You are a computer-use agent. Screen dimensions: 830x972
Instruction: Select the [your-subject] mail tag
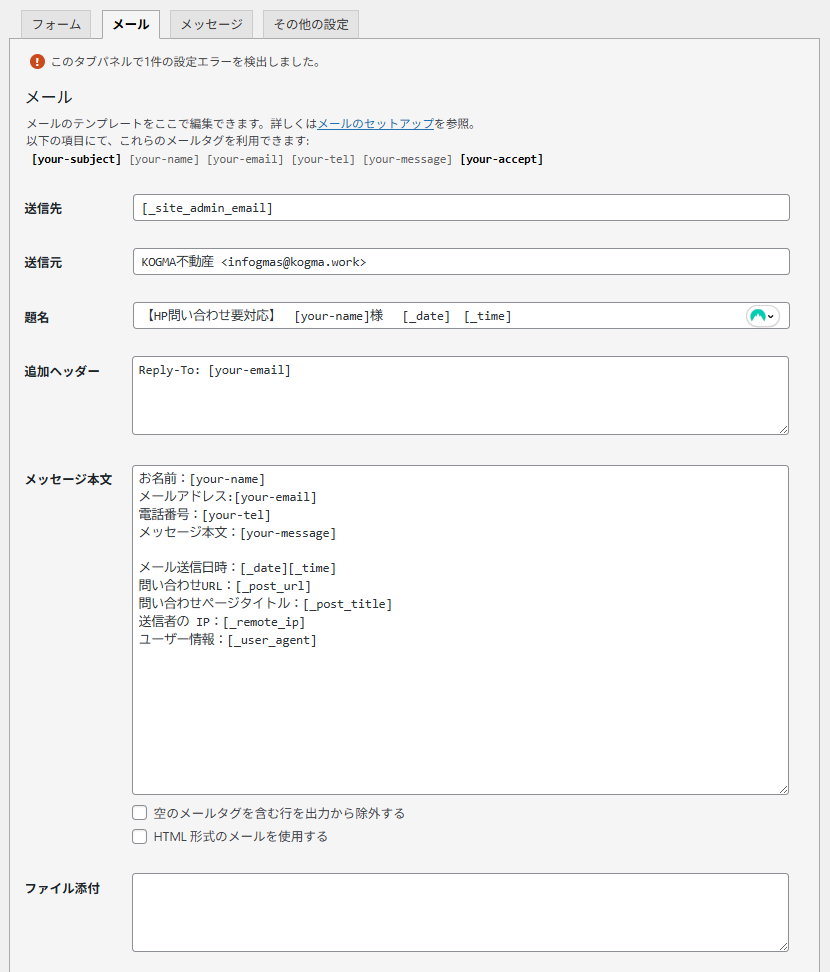click(x=77, y=159)
